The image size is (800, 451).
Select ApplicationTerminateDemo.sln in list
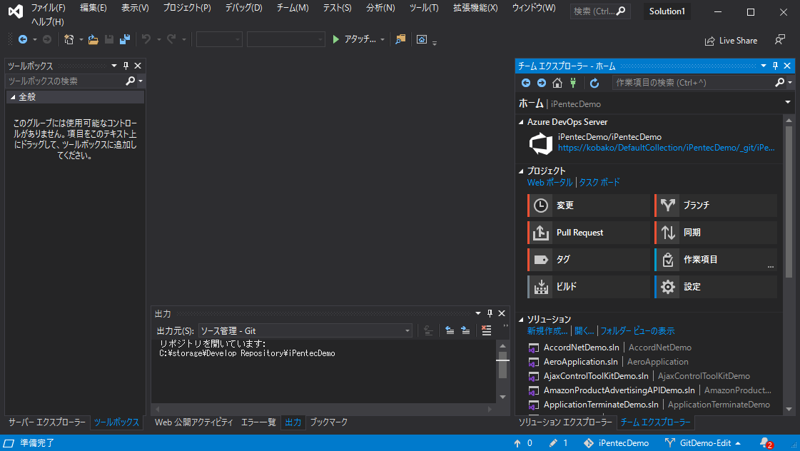(x=601, y=405)
